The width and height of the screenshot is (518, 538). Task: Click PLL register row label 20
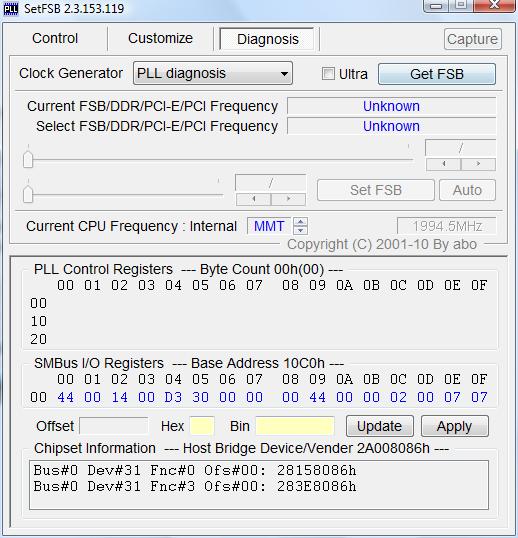[38, 339]
